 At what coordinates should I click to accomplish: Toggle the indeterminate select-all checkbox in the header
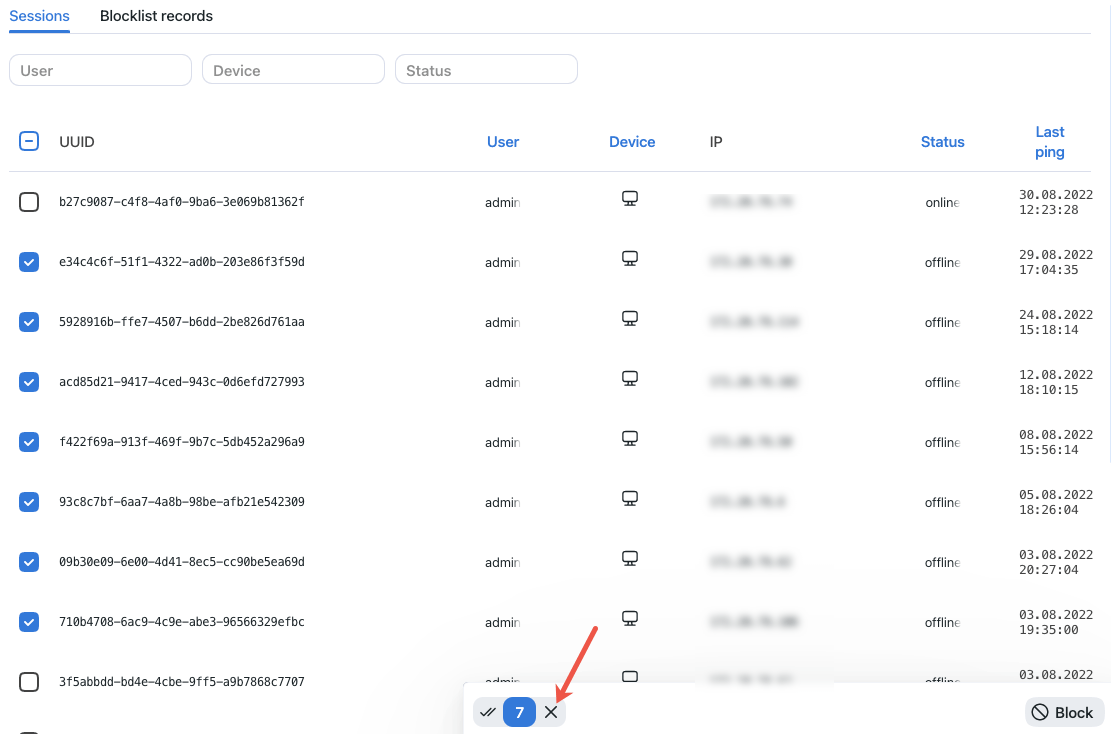29,141
